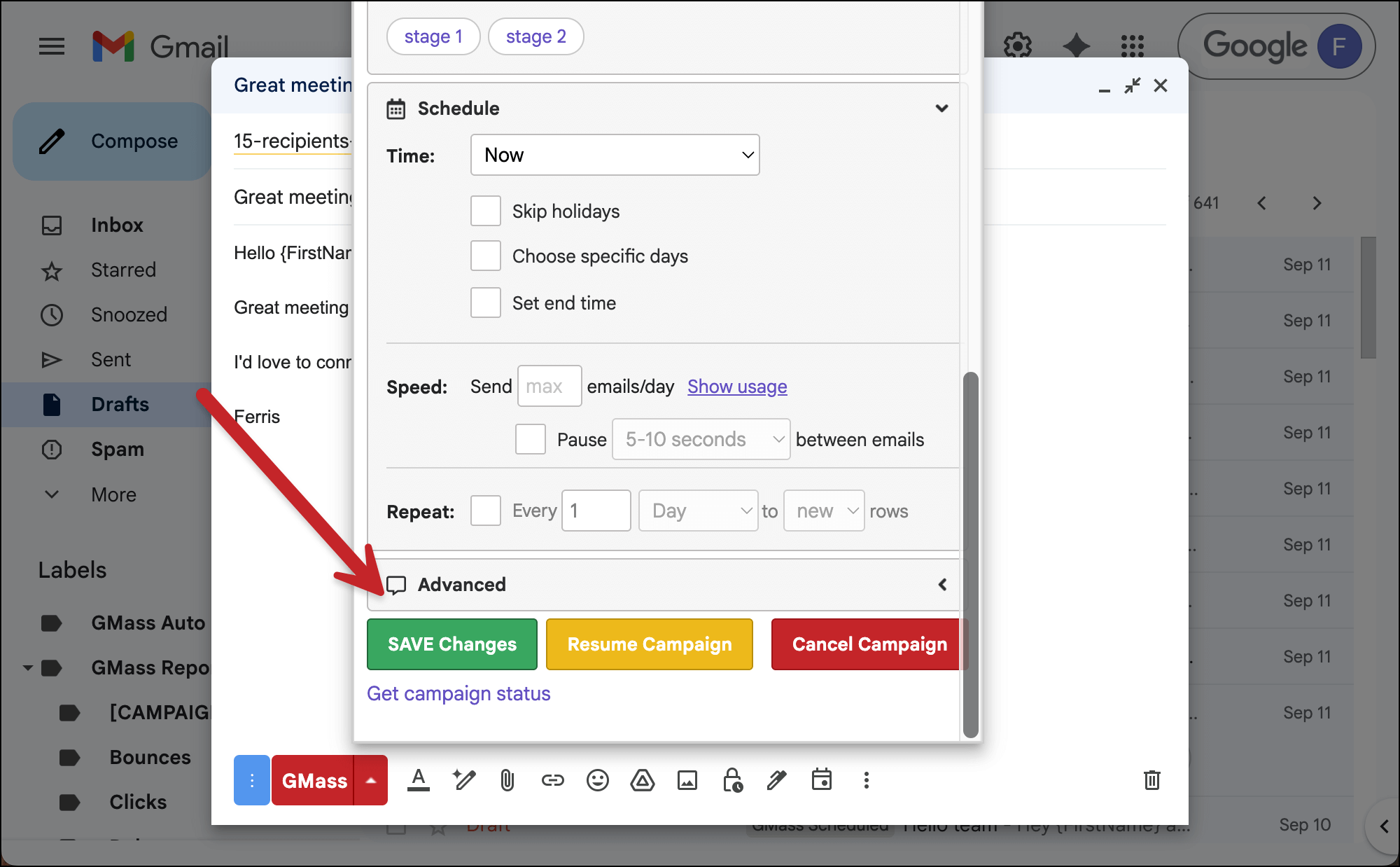
Task: Click the insert link icon
Action: pos(552,780)
